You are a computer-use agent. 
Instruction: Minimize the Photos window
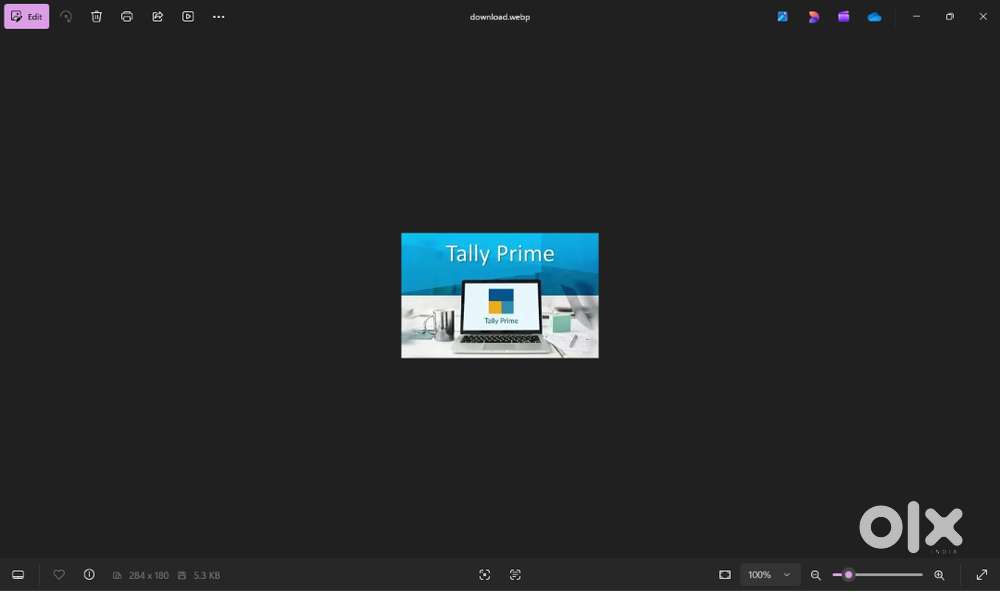(x=916, y=17)
